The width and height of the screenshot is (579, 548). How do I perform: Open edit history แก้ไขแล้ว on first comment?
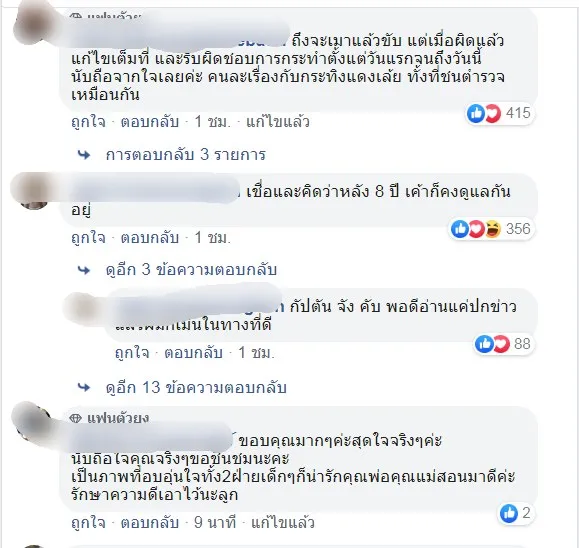[x=278, y=122]
